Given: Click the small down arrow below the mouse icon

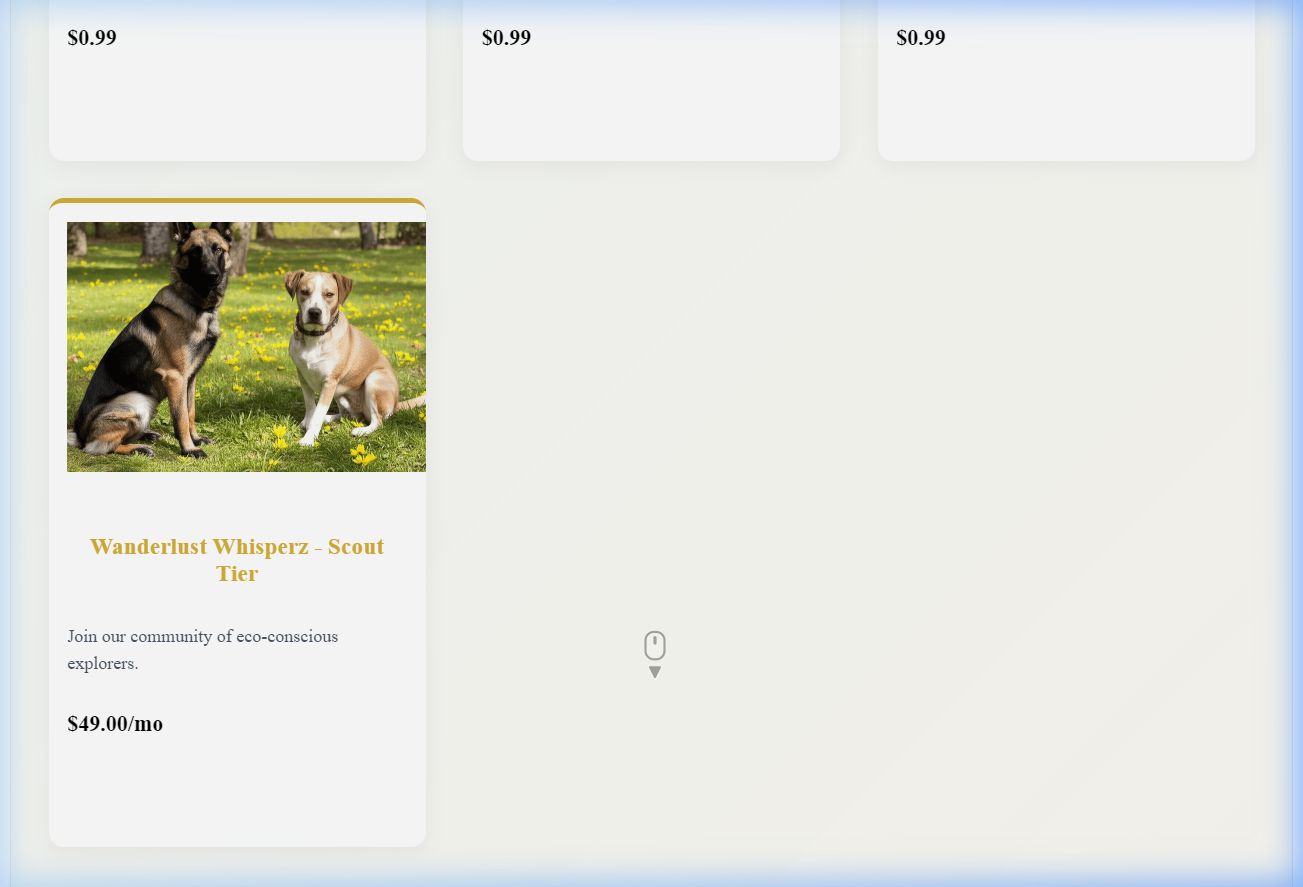Looking at the screenshot, I should click(x=655, y=672).
